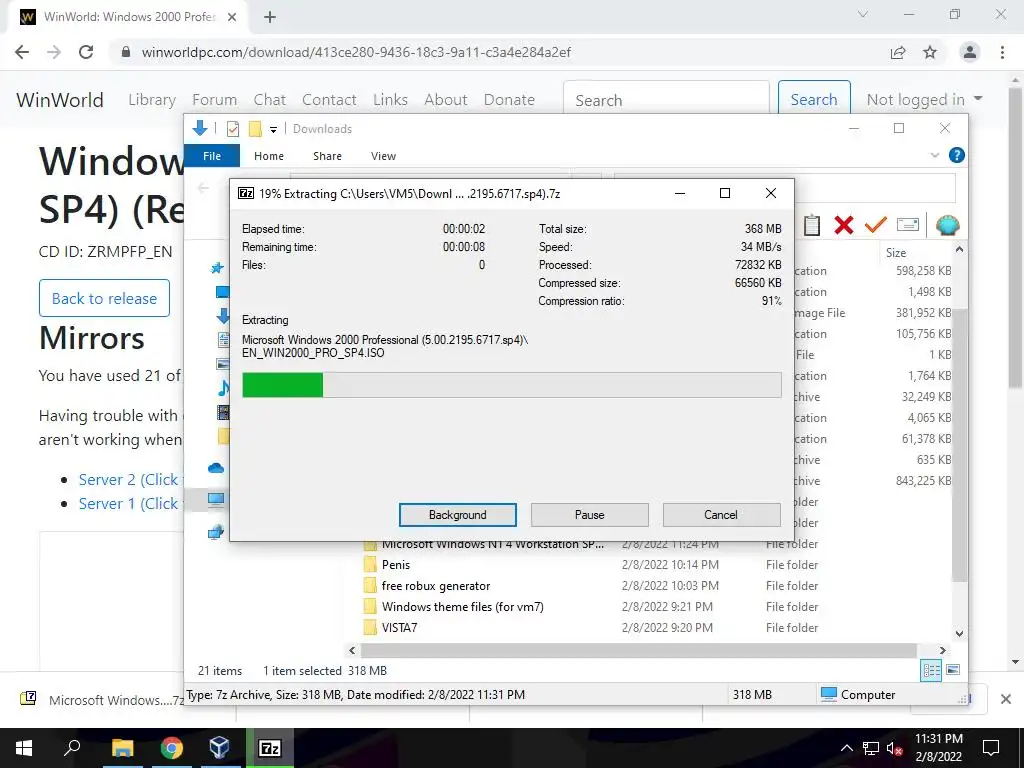Screen dimensions: 1024x768
Task: Send extraction to Background
Action: coord(458,515)
